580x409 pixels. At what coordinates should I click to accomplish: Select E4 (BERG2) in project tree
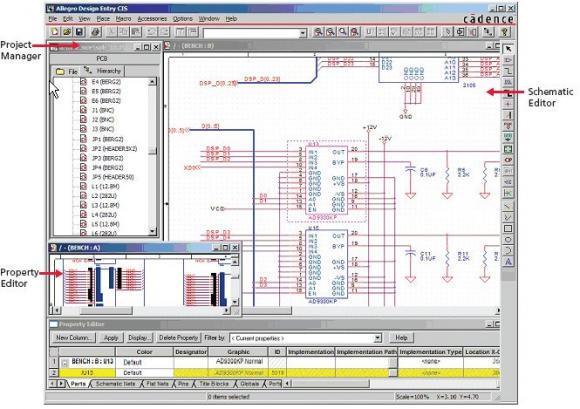(x=106, y=82)
